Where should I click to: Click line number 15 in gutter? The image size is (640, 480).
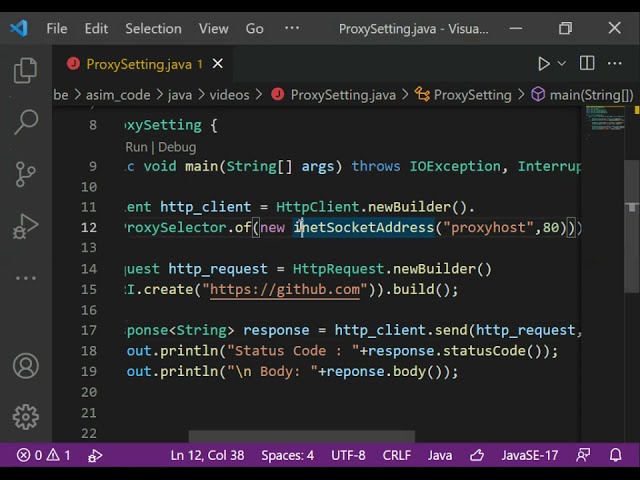(x=89, y=289)
